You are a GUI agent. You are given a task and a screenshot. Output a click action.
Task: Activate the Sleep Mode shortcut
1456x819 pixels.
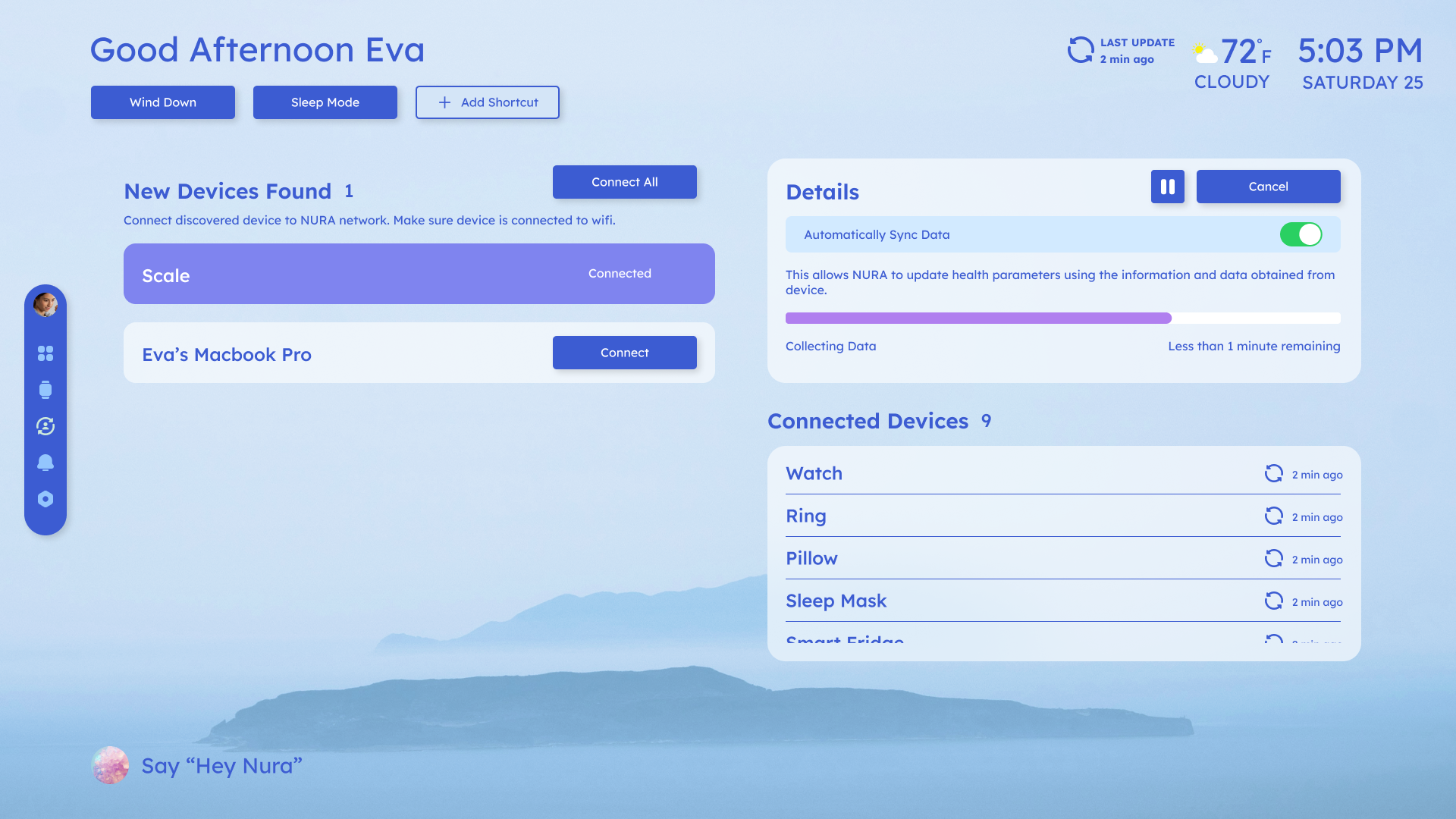(325, 102)
